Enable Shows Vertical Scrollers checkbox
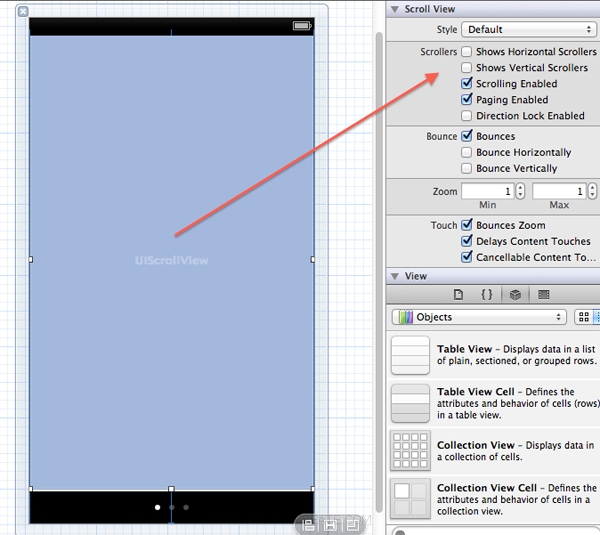 pos(466,67)
